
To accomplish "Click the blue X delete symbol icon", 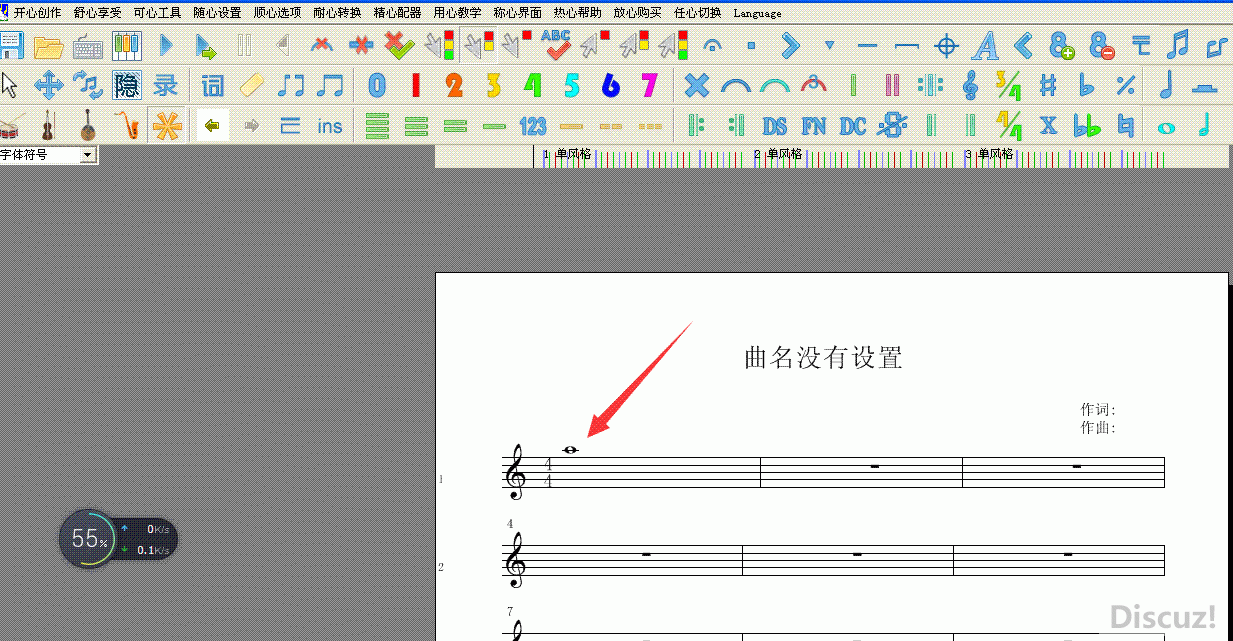I will pyautogui.click(x=696, y=86).
